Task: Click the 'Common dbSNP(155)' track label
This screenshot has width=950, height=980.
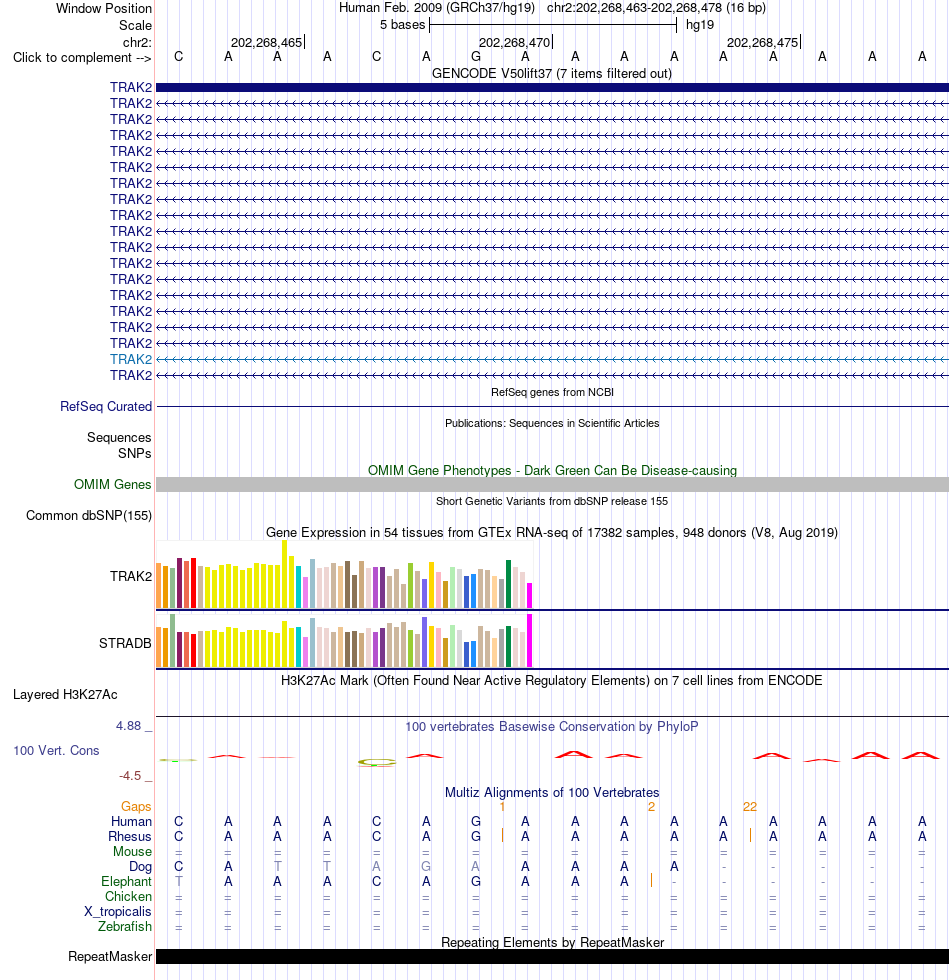Action: click(x=89, y=516)
